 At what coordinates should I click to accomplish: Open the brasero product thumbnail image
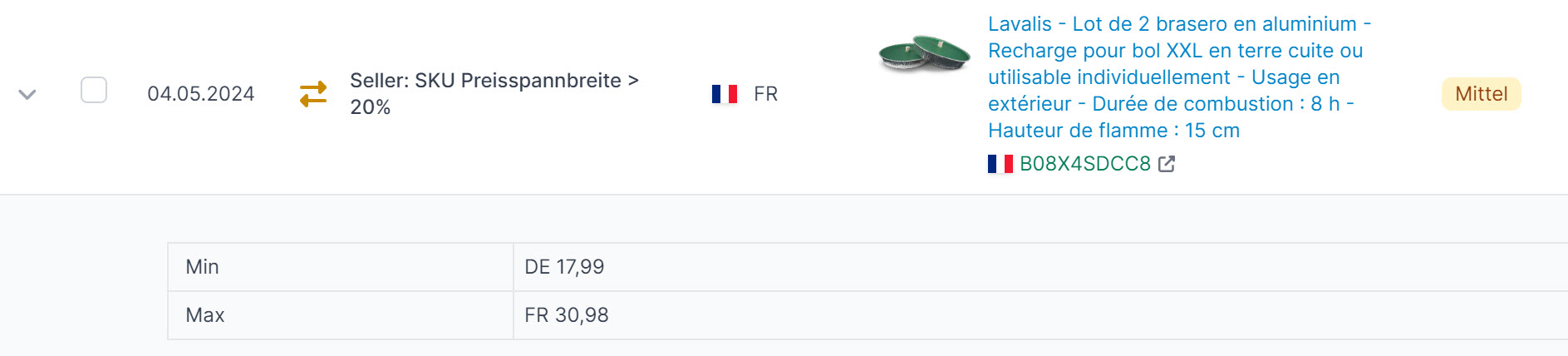(924, 53)
